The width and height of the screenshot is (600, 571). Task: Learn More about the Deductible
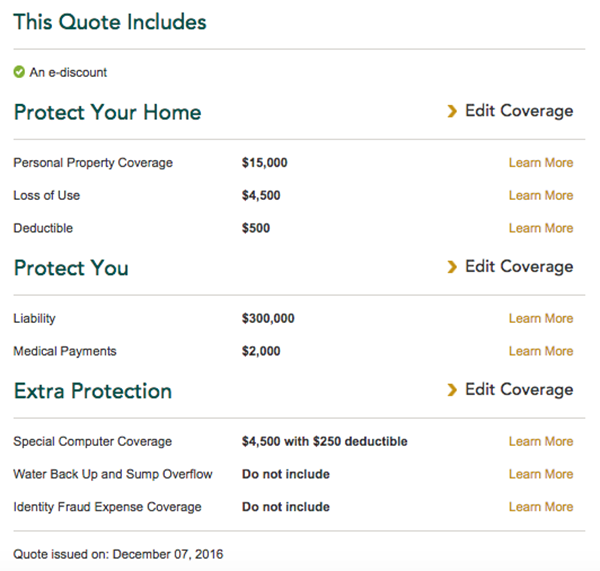pyautogui.click(x=541, y=228)
